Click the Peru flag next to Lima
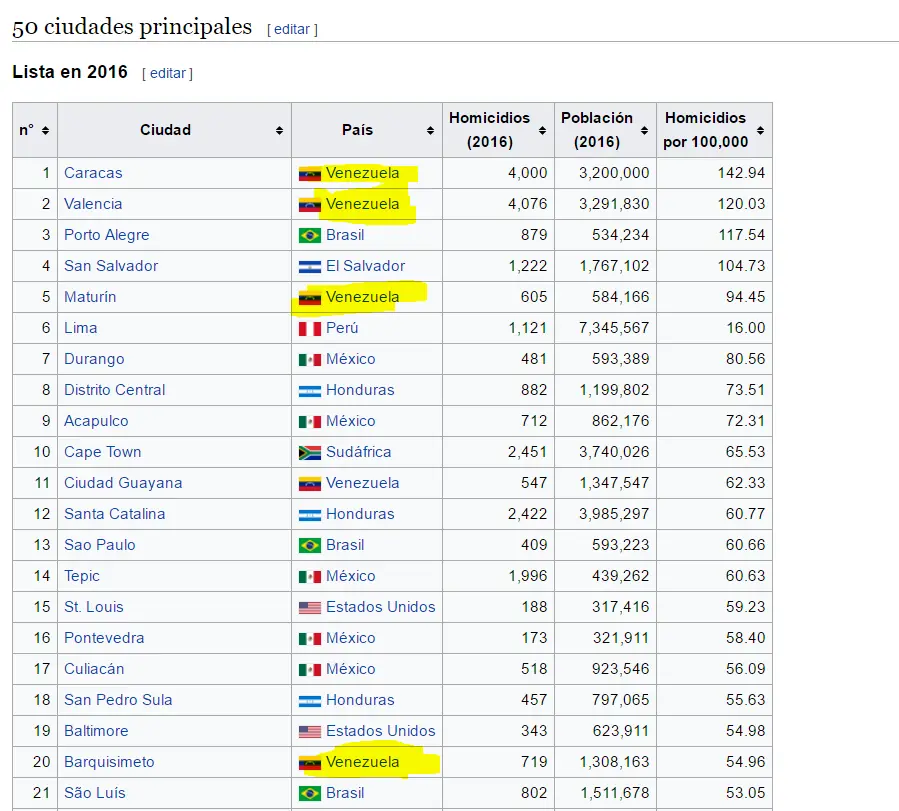The height and width of the screenshot is (811, 899). 309,329
